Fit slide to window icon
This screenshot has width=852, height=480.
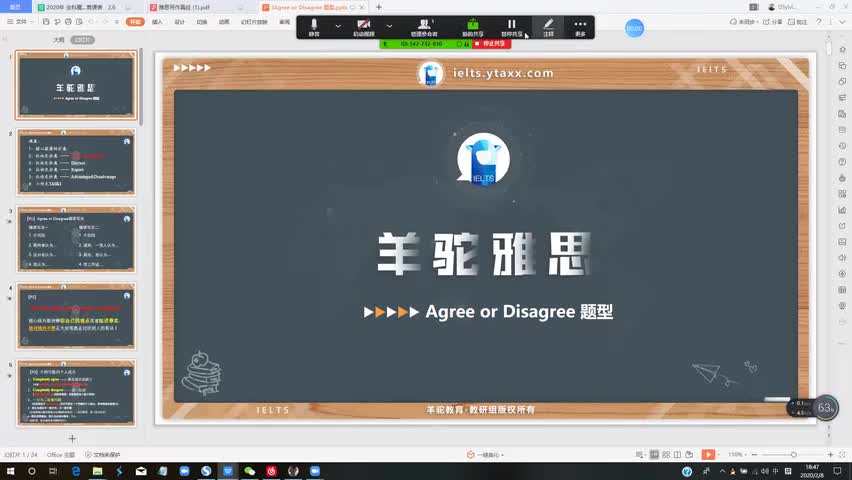pyautogui.click(x=842, y=454)
